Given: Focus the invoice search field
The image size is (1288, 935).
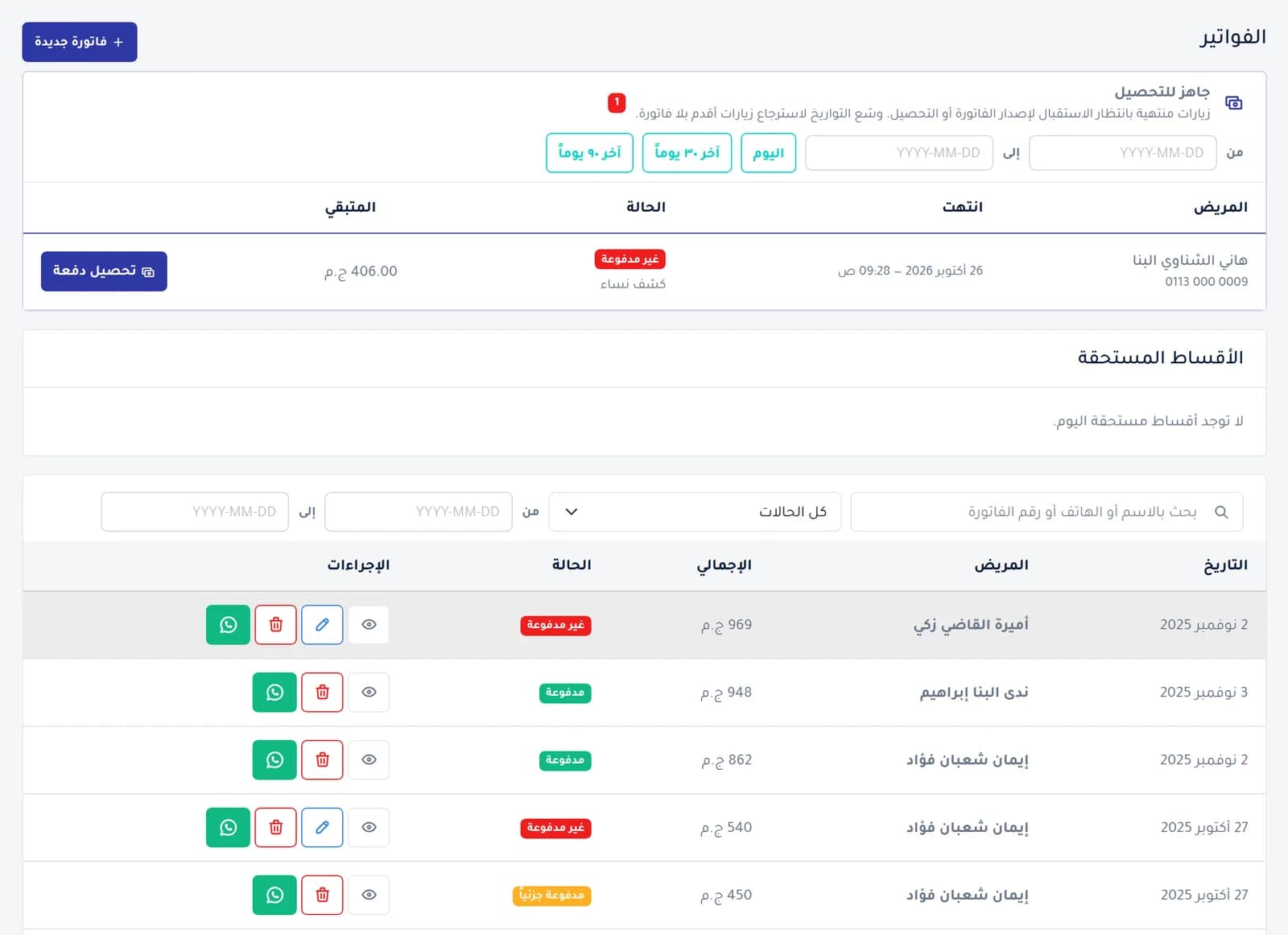Looking at the screenshot, I should tap(1046, 512).
